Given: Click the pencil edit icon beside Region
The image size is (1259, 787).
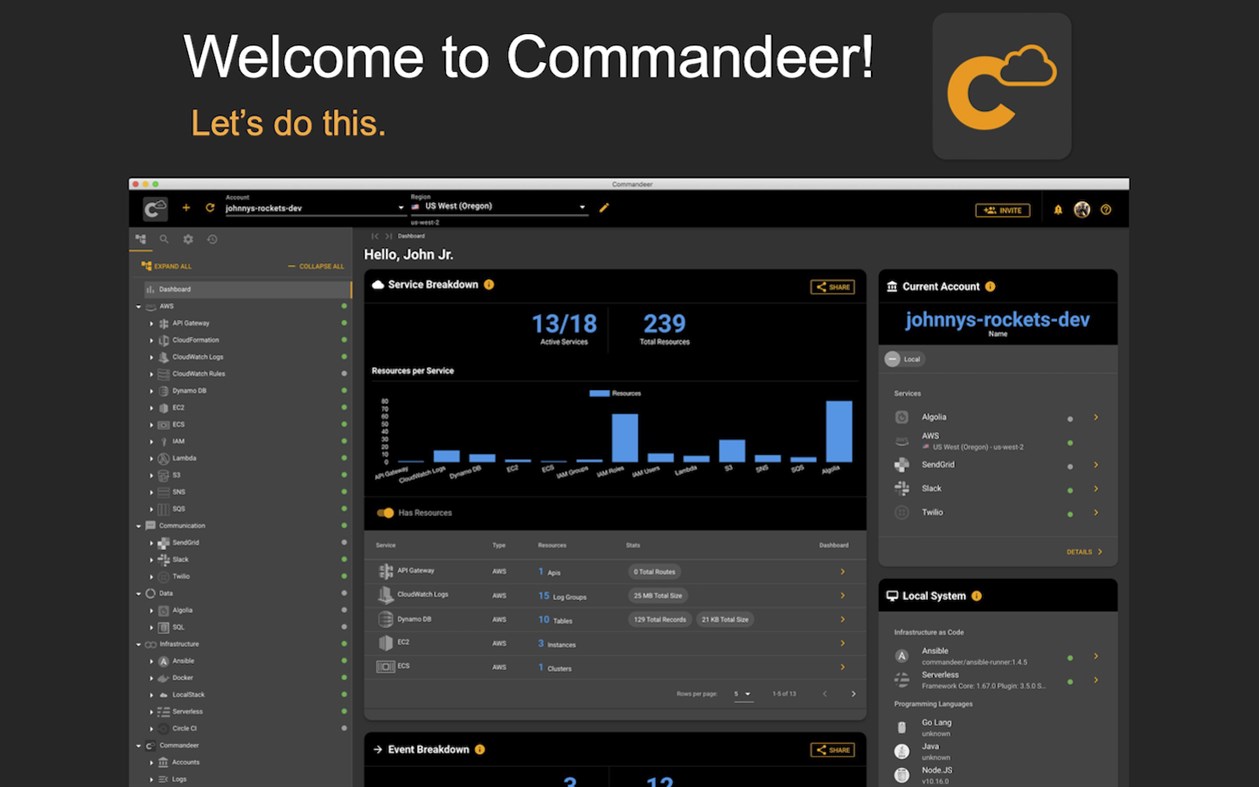Looking at the screenshot, I should click(x=604, y=208).
